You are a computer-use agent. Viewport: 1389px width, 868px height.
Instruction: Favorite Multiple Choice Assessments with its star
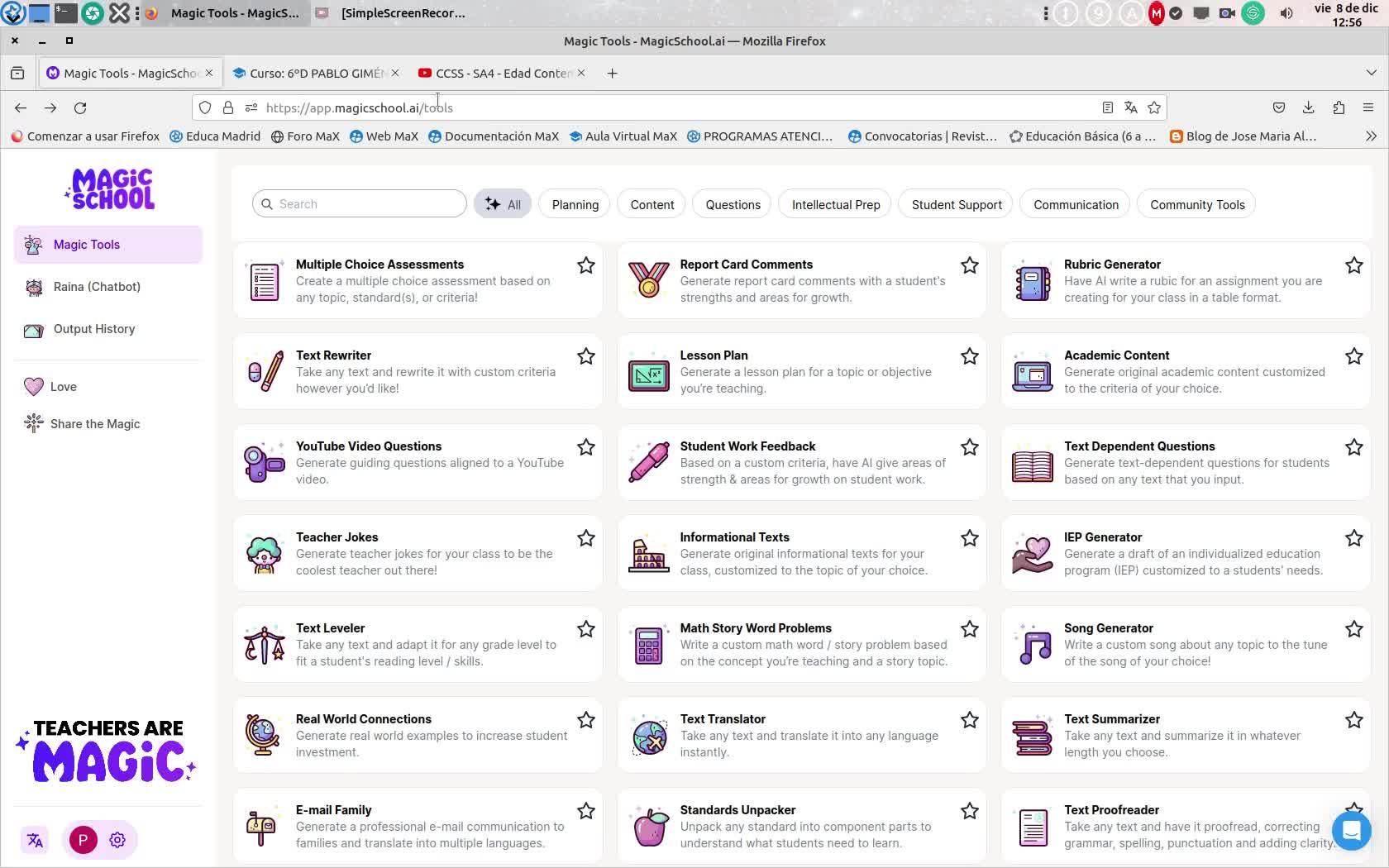pyautogui.click(x=586, y=265)
